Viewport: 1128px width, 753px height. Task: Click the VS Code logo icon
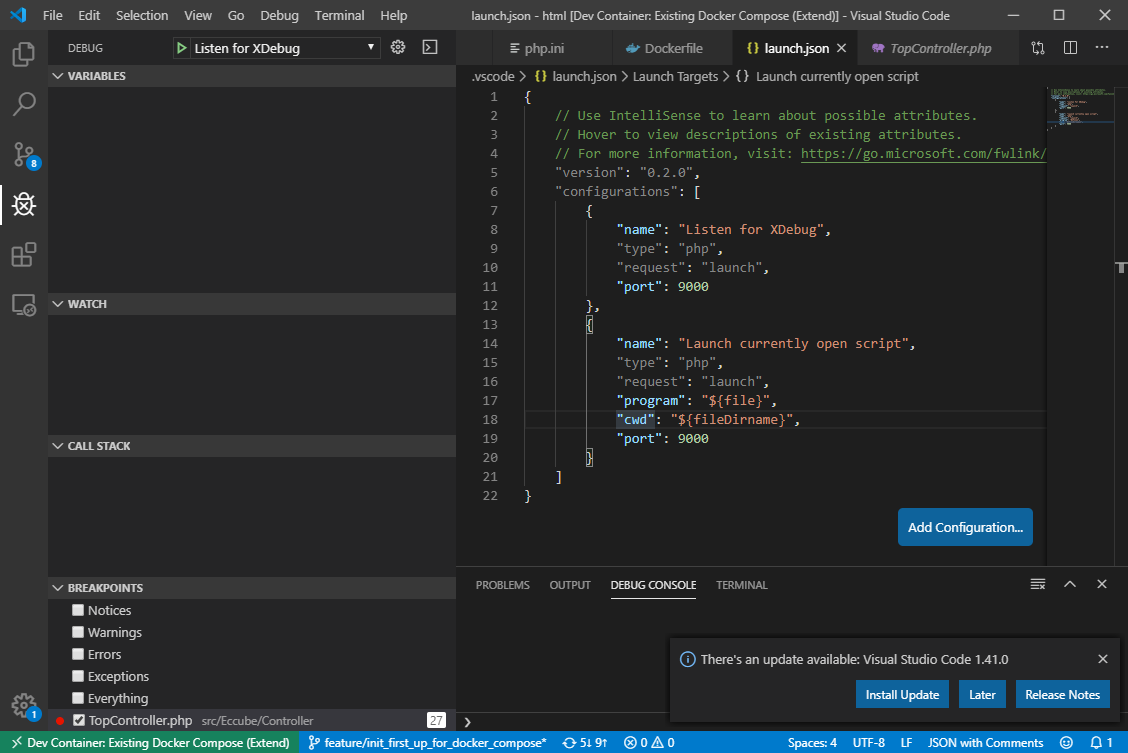coord(18,15)
